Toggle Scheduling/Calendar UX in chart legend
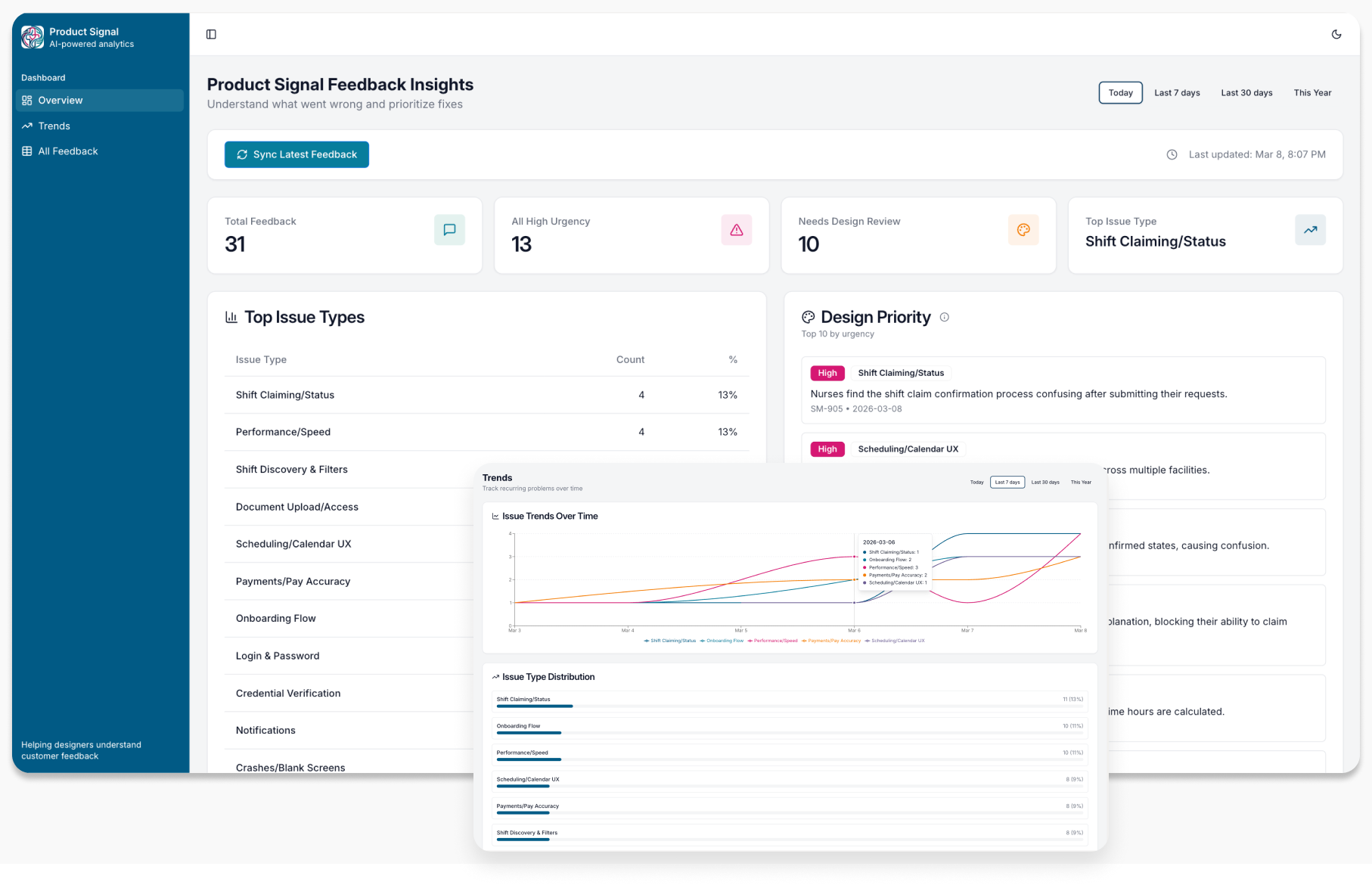The width and height of the screenshot is (1372, 888). tap(895, 641)
